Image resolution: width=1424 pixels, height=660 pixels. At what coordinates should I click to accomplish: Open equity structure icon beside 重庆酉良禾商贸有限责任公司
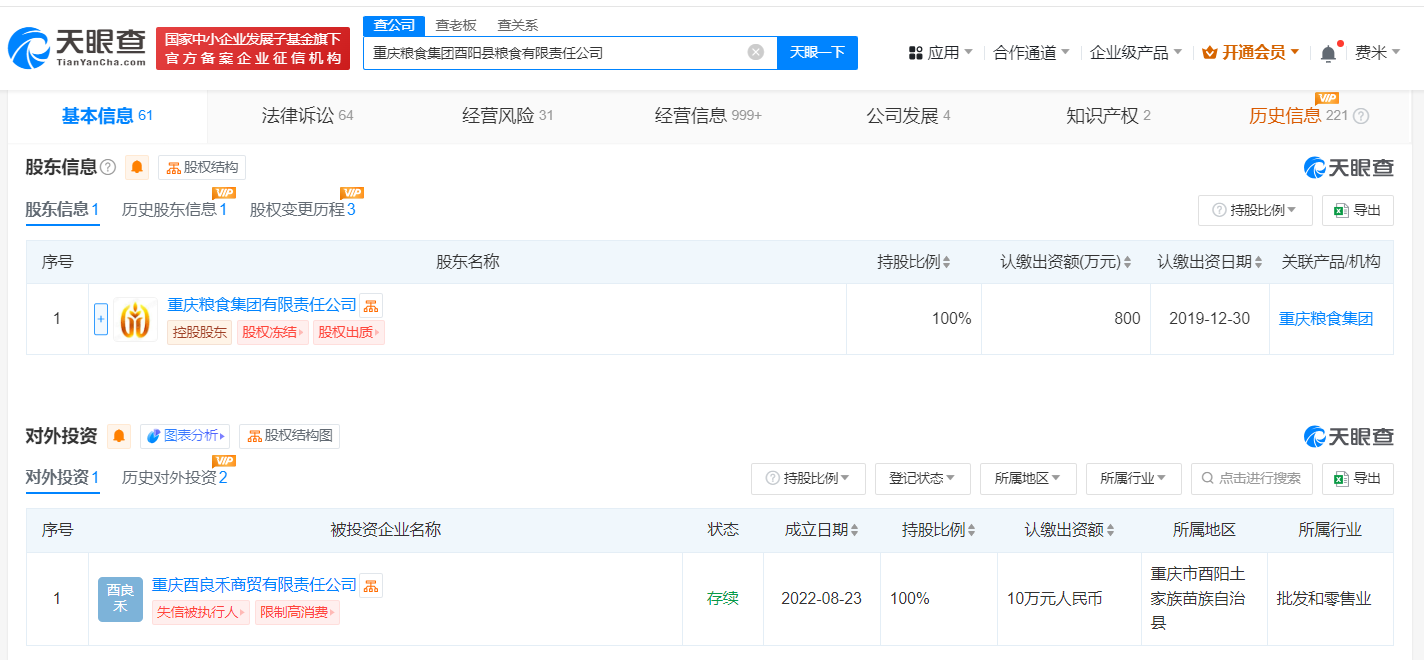(371, 585)
